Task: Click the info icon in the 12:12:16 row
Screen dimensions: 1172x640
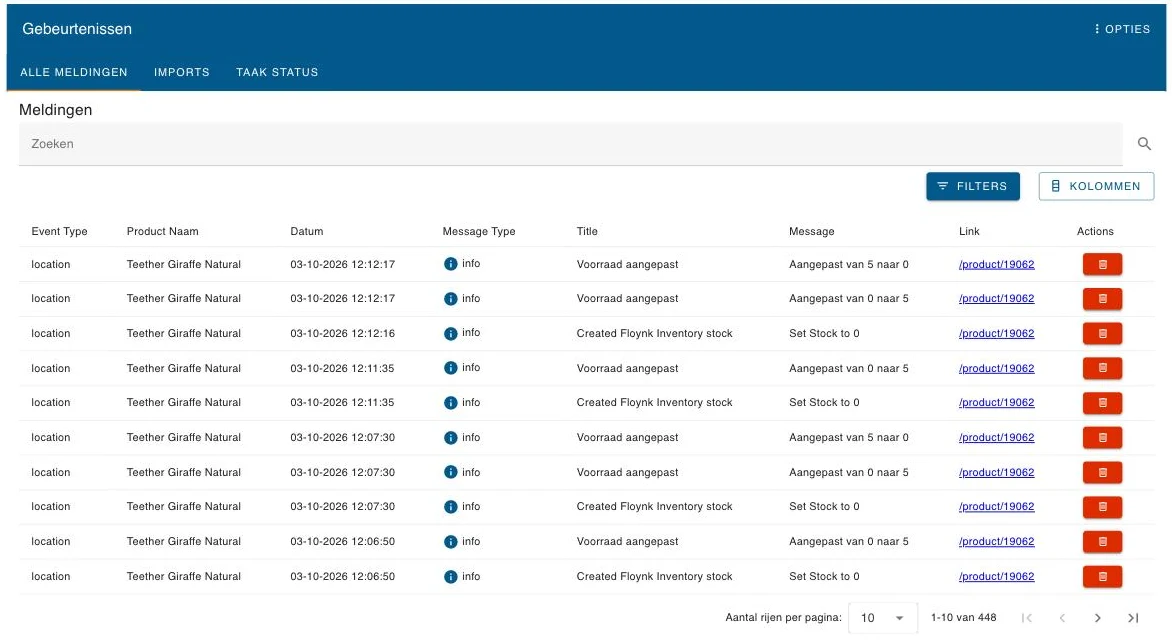Action: [x=450, y=333]
